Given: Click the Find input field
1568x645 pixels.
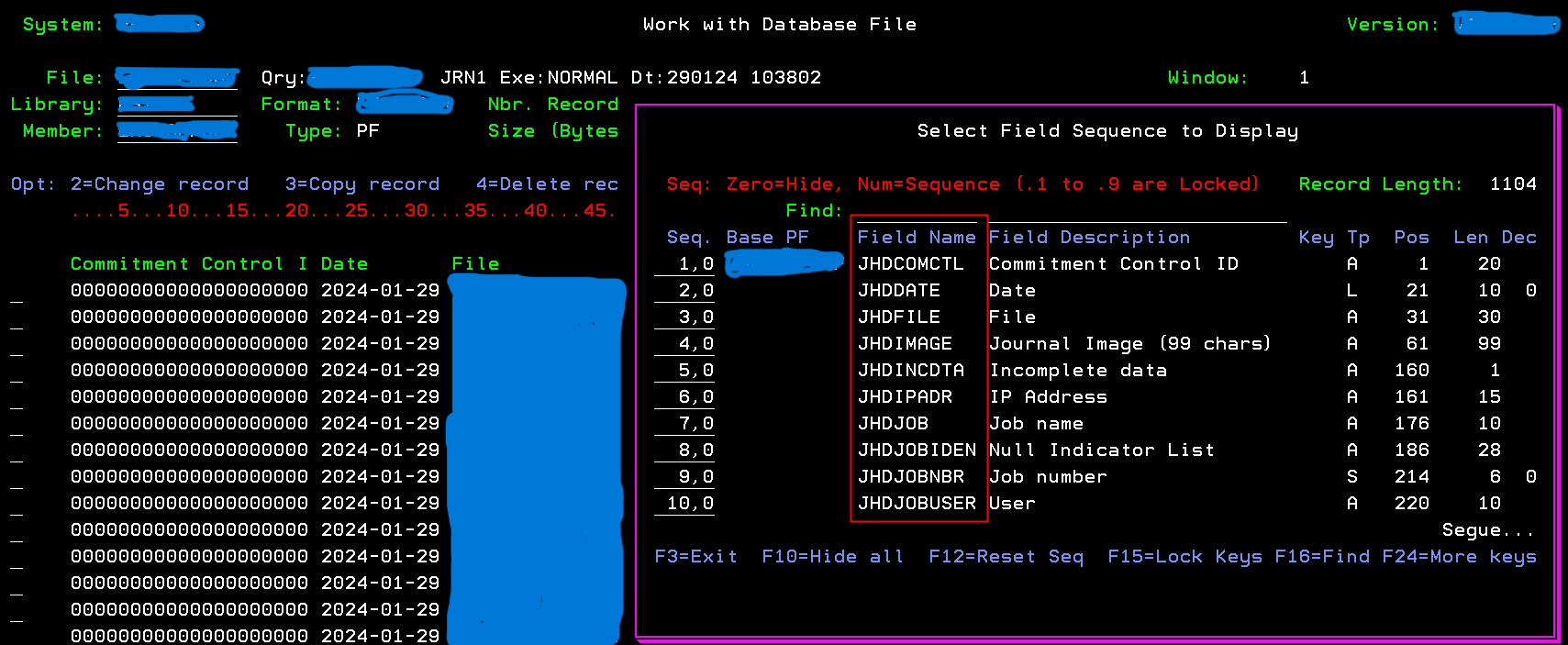Looking at the screenshot, I should [1071, 211].
